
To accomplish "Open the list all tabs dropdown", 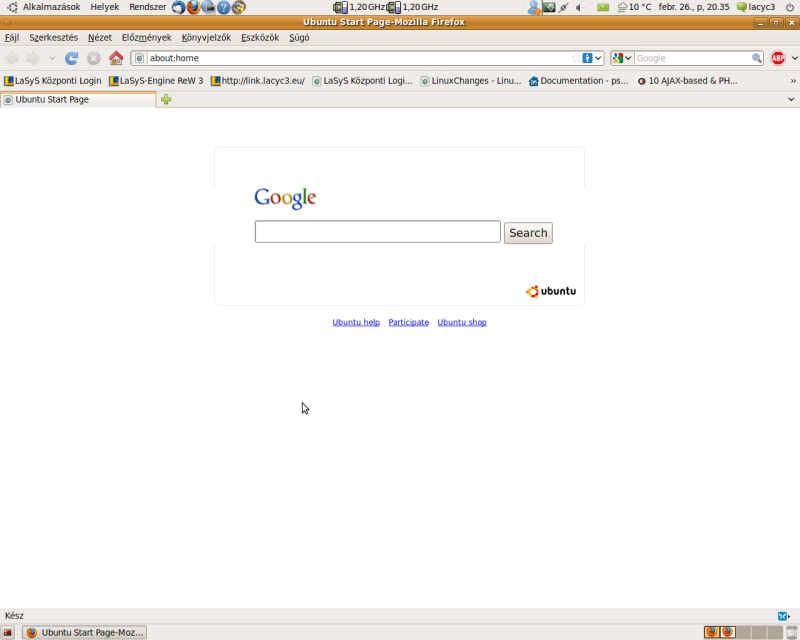I will [x=791, y=100].
